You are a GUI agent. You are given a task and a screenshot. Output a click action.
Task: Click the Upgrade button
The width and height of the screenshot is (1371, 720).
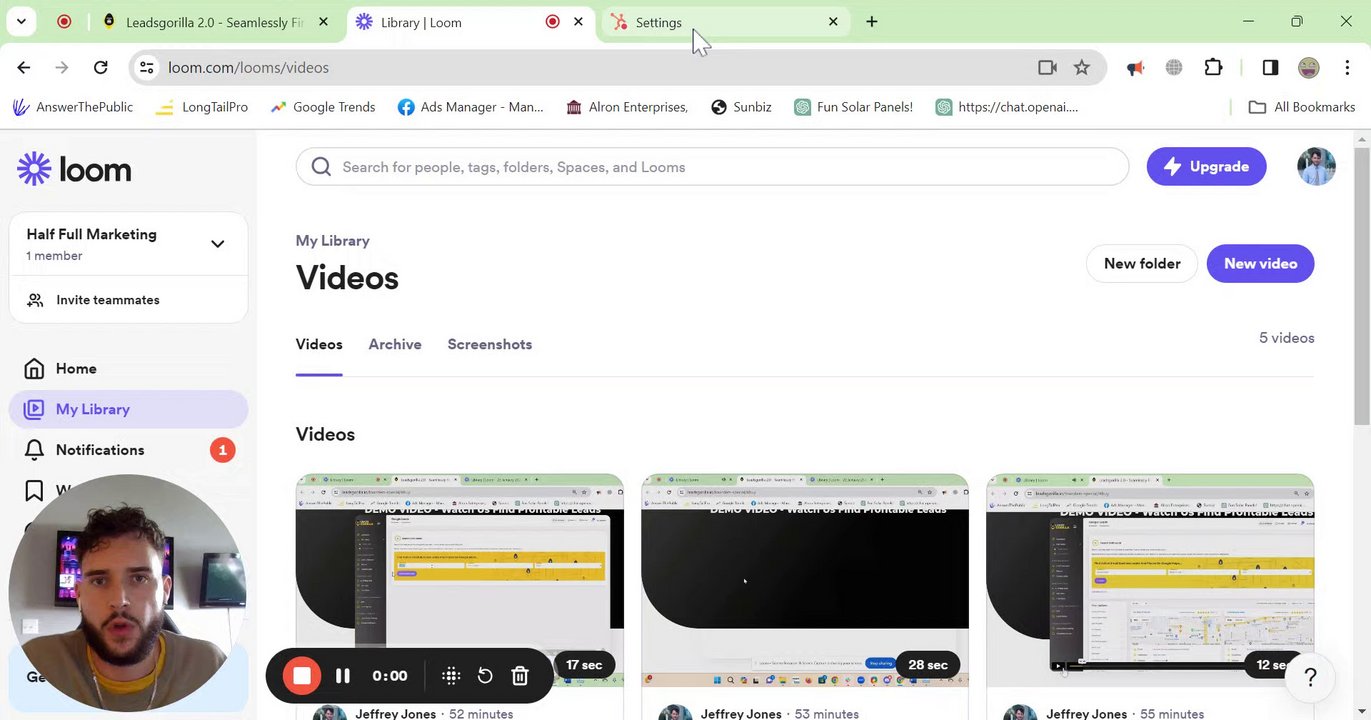(x=1206, y=167)
